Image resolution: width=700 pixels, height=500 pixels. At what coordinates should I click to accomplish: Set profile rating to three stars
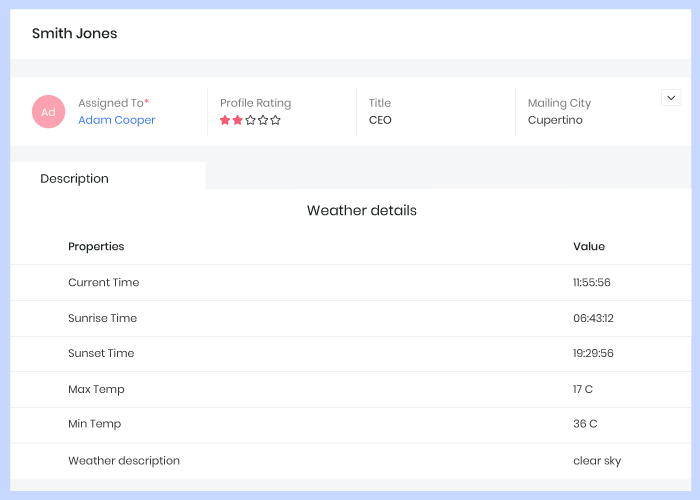coord(250,121)
